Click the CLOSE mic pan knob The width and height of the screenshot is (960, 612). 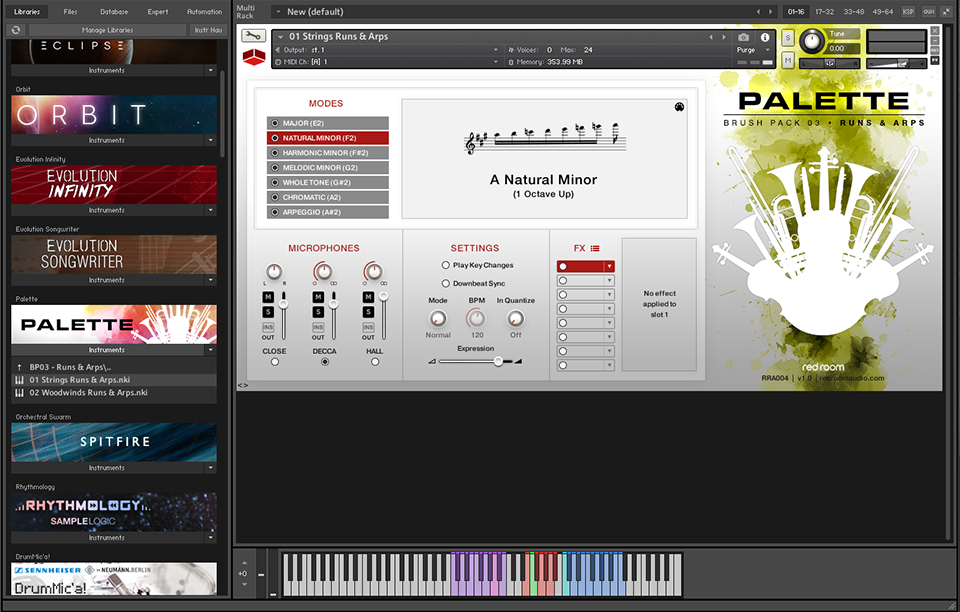(x=274, y=271)
